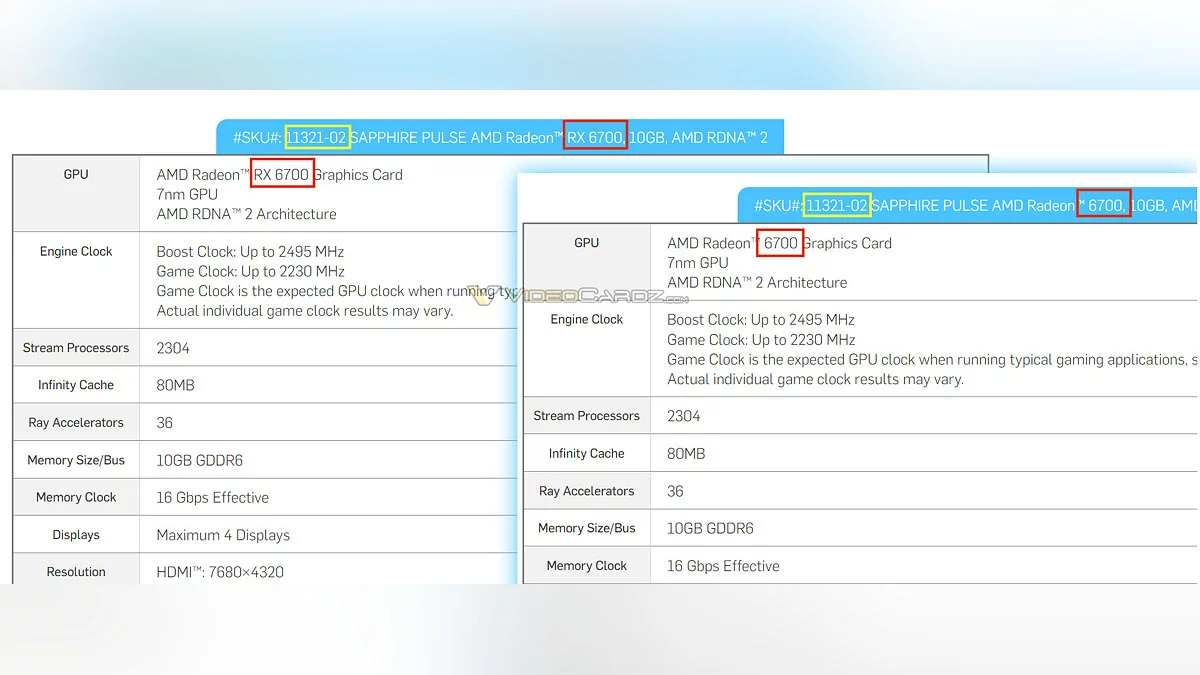Select 'Game Clock: Up to 2230 MHz' in back table
This screenshot has width=1200, height=675.
251,271
